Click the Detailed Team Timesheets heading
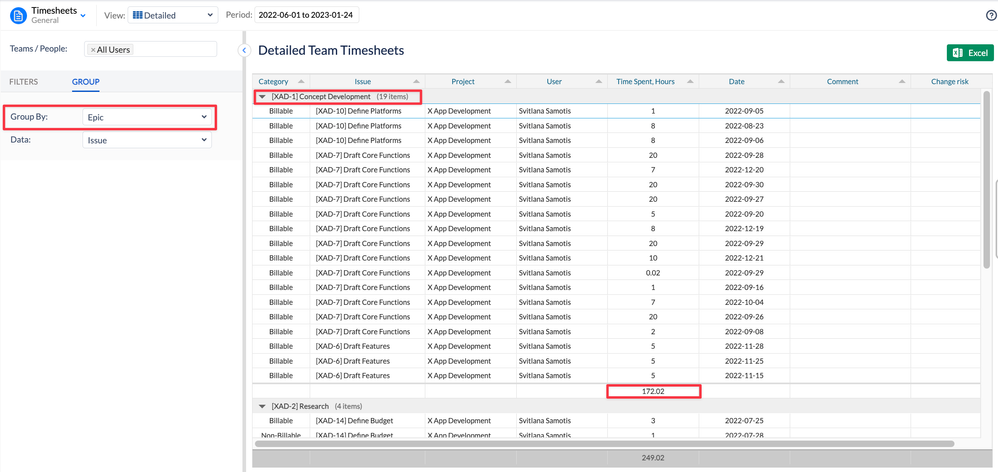 331,51
